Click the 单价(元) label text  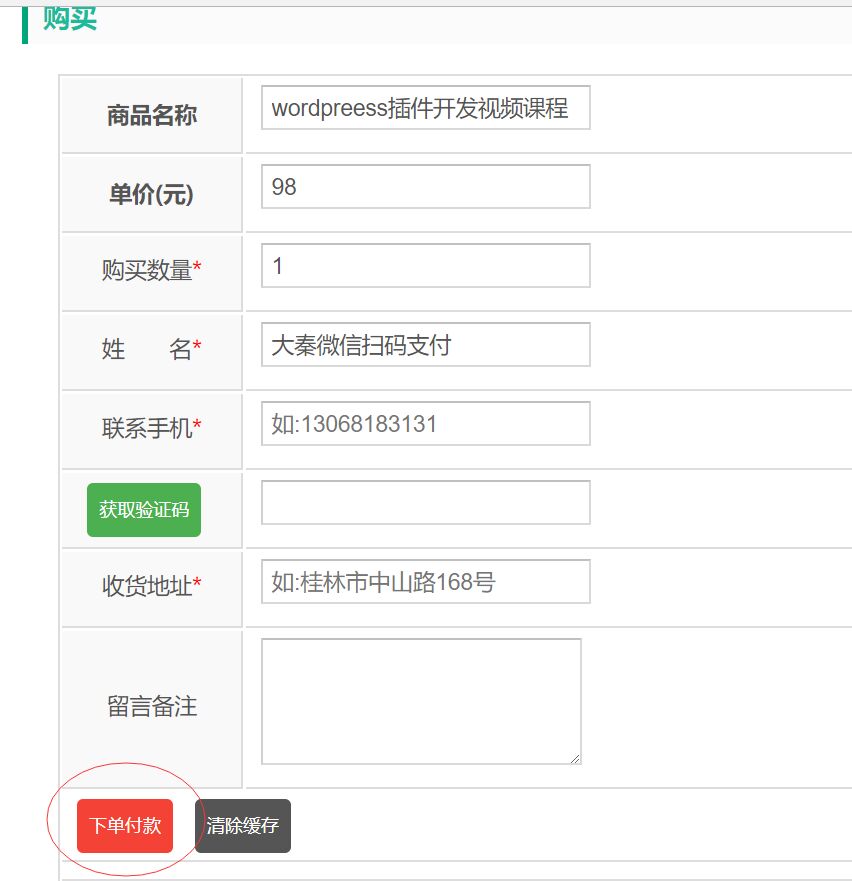point(151,194)
